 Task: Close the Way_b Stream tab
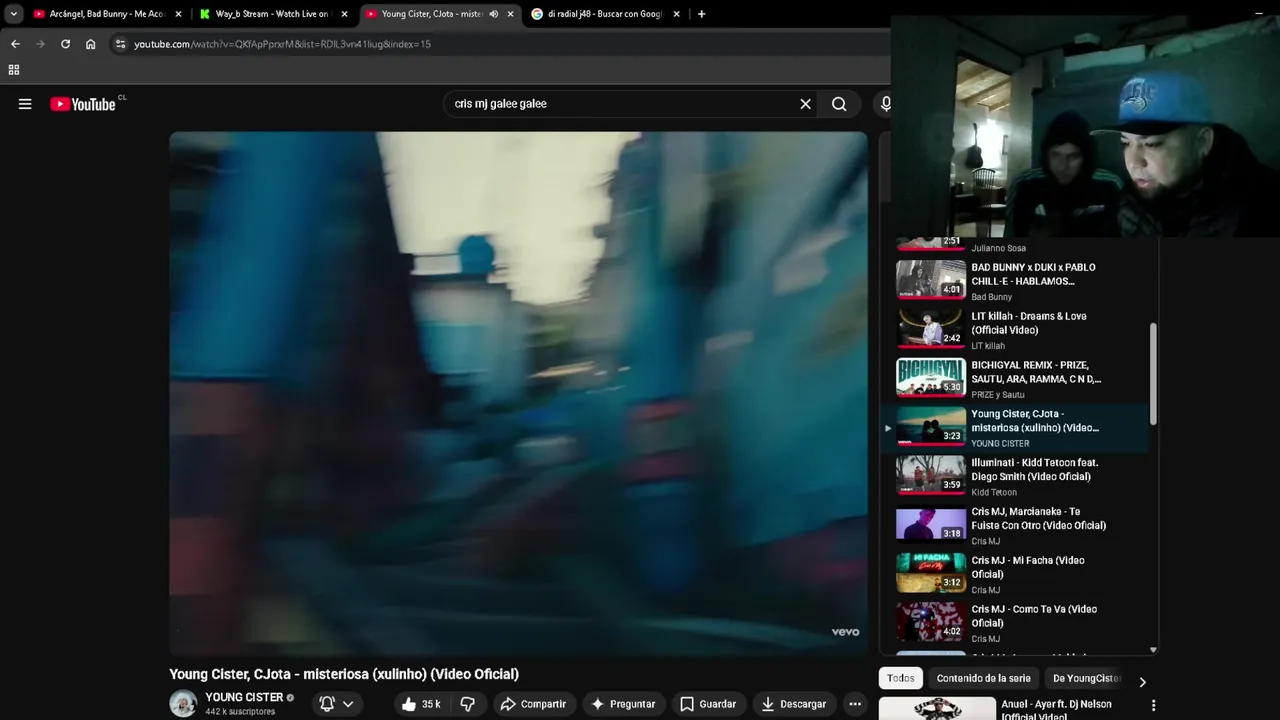tap(344, 14)
